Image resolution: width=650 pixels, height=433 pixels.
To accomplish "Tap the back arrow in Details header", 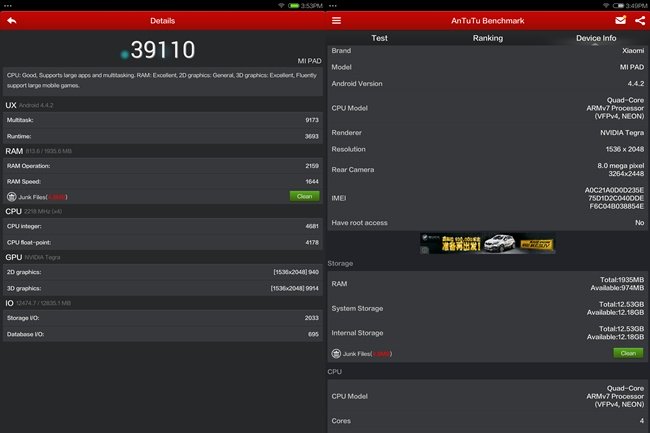I will (x=12, y=20).
